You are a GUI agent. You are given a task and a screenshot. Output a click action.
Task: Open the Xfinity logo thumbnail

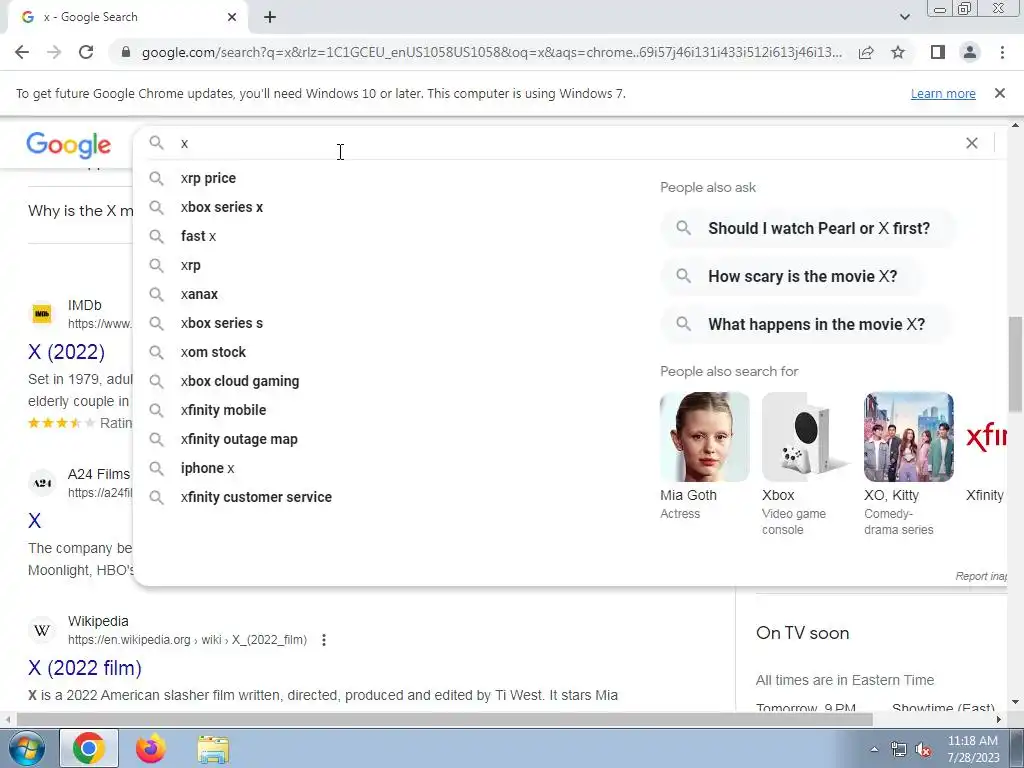986,437
